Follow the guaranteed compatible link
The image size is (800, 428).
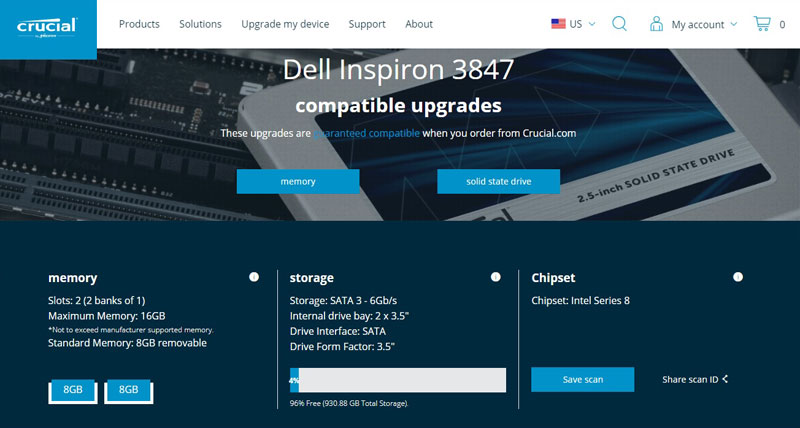click(x=366, y=133)
